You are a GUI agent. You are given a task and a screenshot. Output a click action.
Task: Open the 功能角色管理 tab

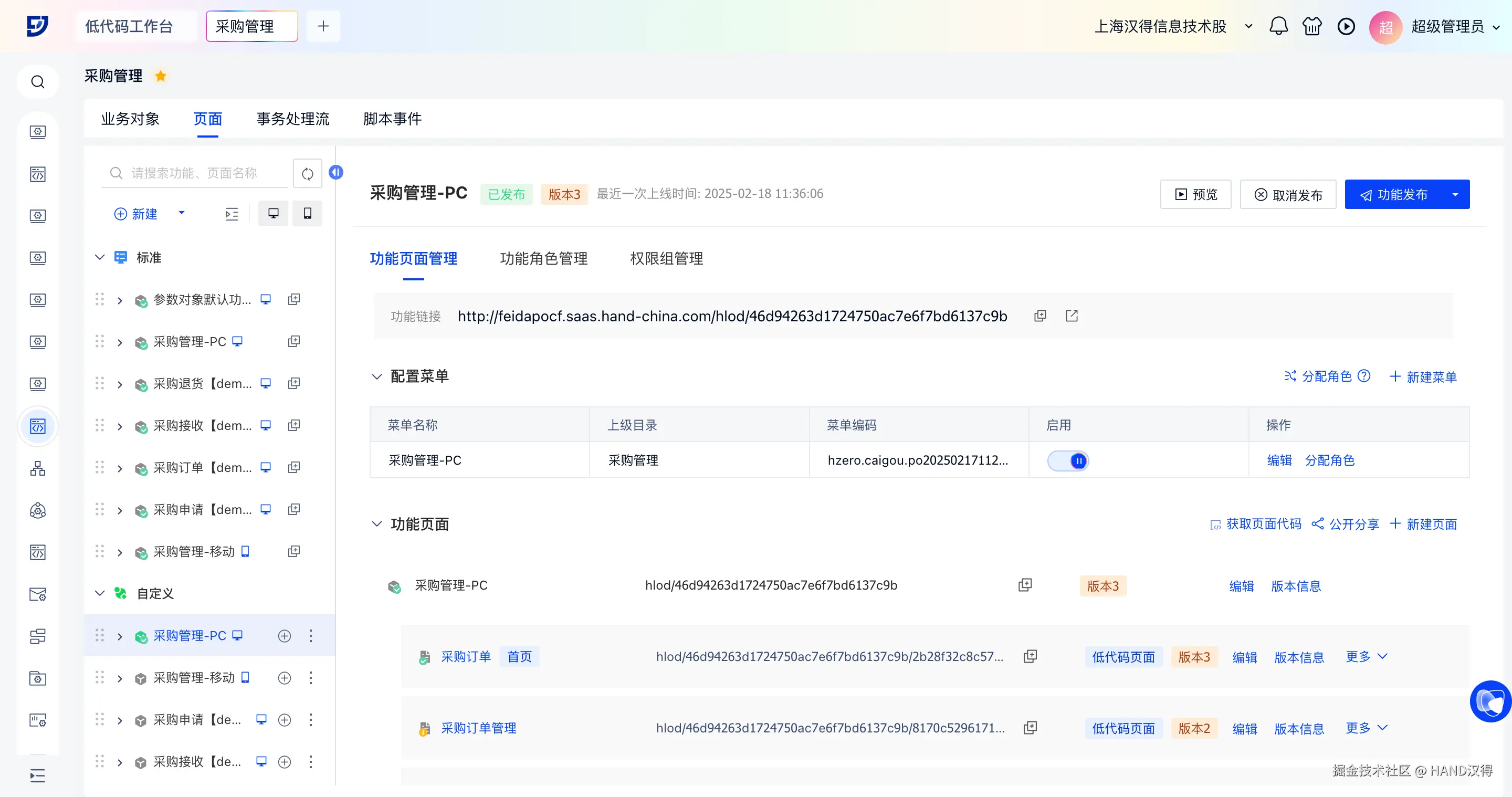coord(543,258)
